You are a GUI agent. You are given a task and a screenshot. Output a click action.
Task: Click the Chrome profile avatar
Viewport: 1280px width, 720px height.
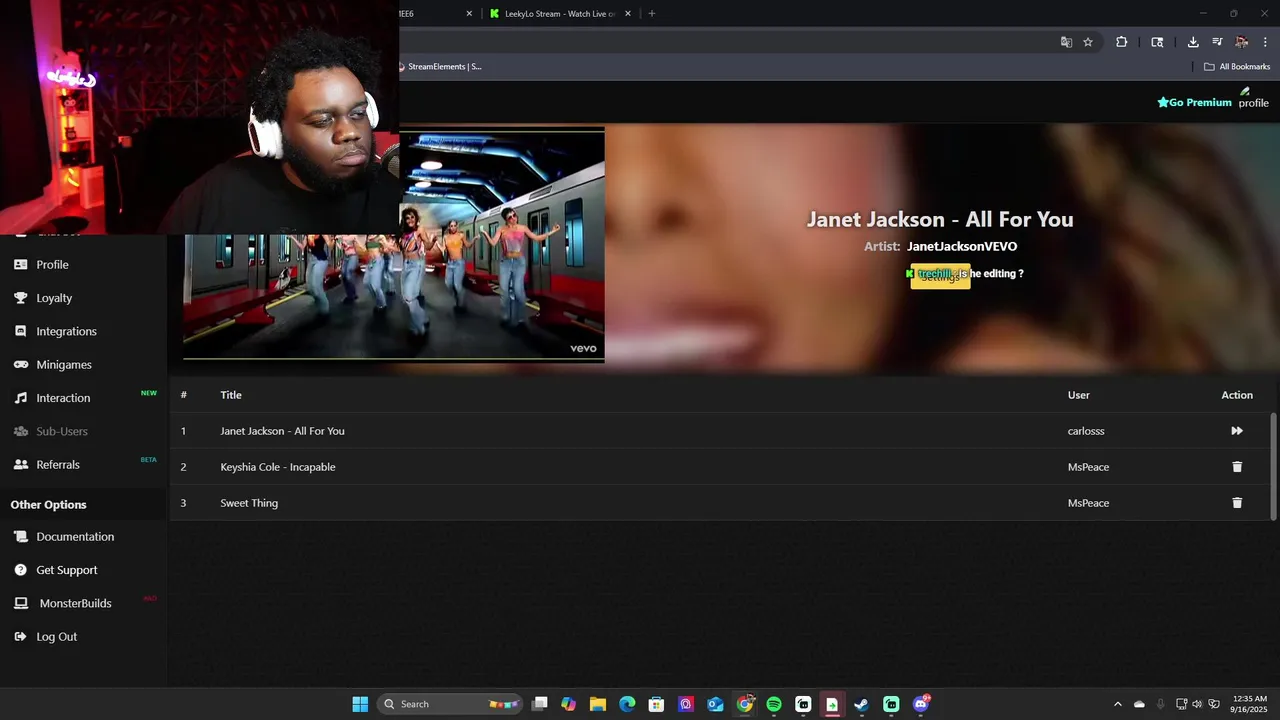pyautogui.click(x=1241, y=42)
